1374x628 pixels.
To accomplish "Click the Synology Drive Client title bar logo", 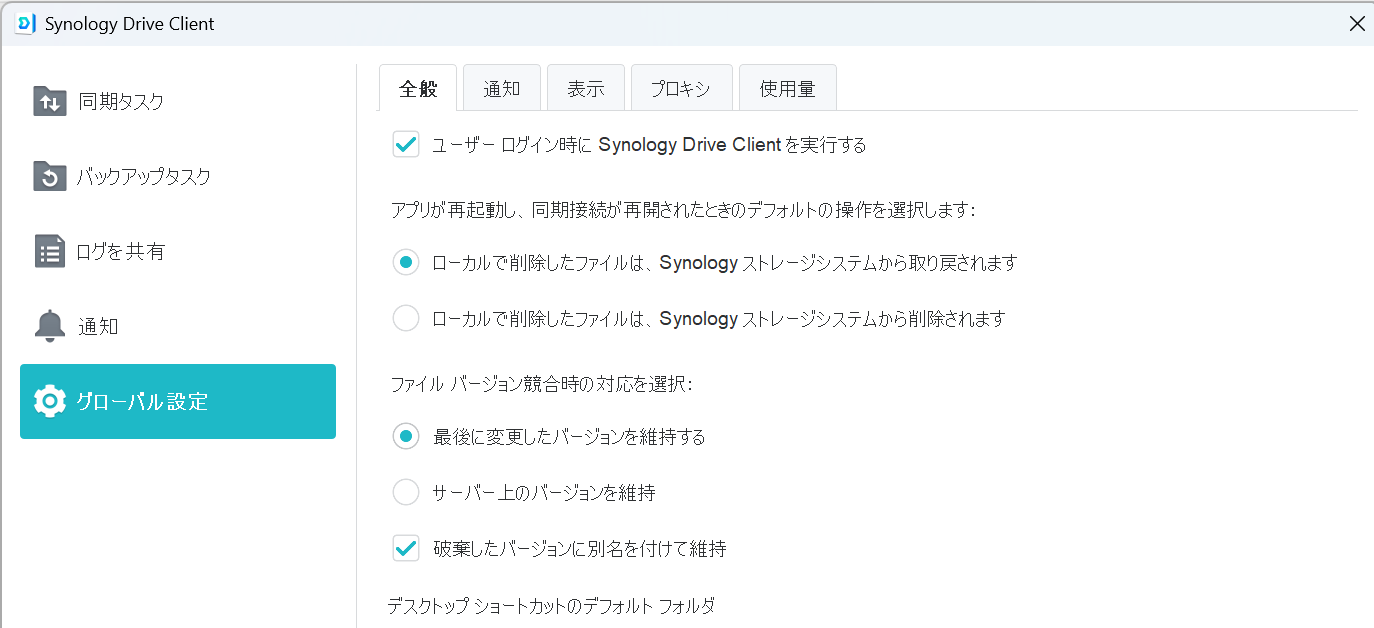I will pos(26,23).
